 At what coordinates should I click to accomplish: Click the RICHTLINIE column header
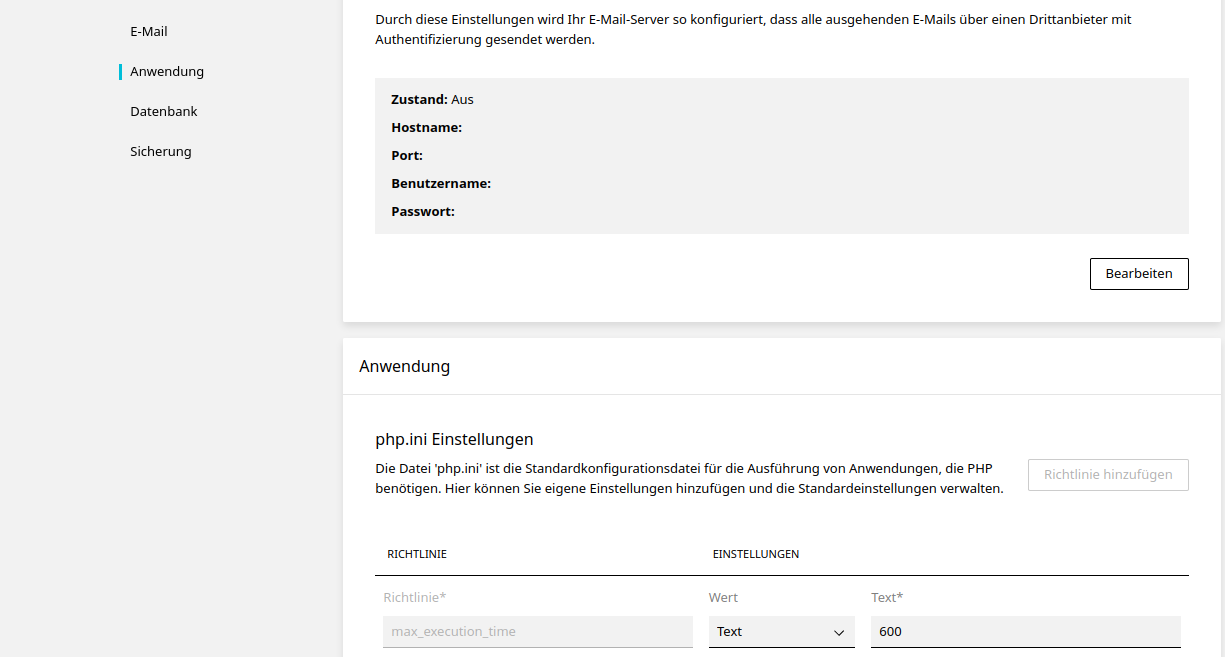click(417, 553)
